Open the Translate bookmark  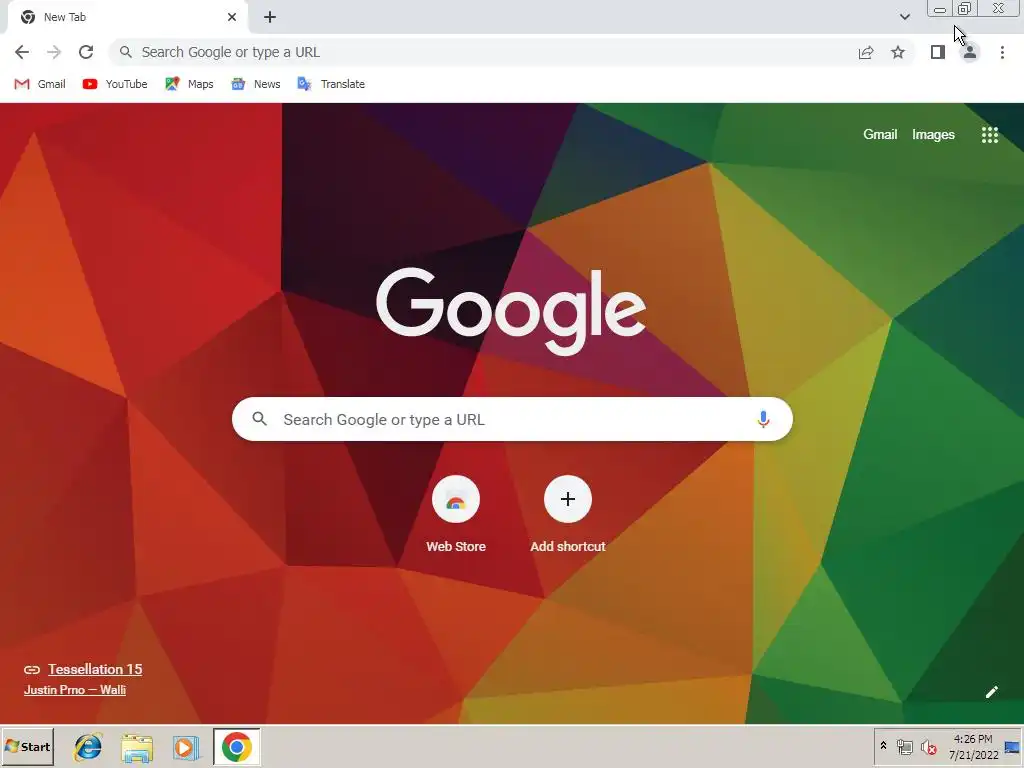coord(331,84)
